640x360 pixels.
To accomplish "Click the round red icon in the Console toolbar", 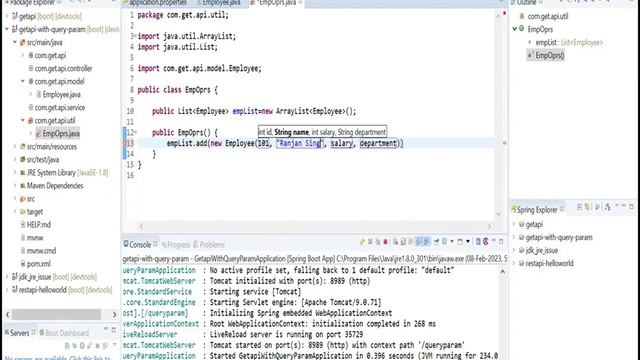I will 486,242.
